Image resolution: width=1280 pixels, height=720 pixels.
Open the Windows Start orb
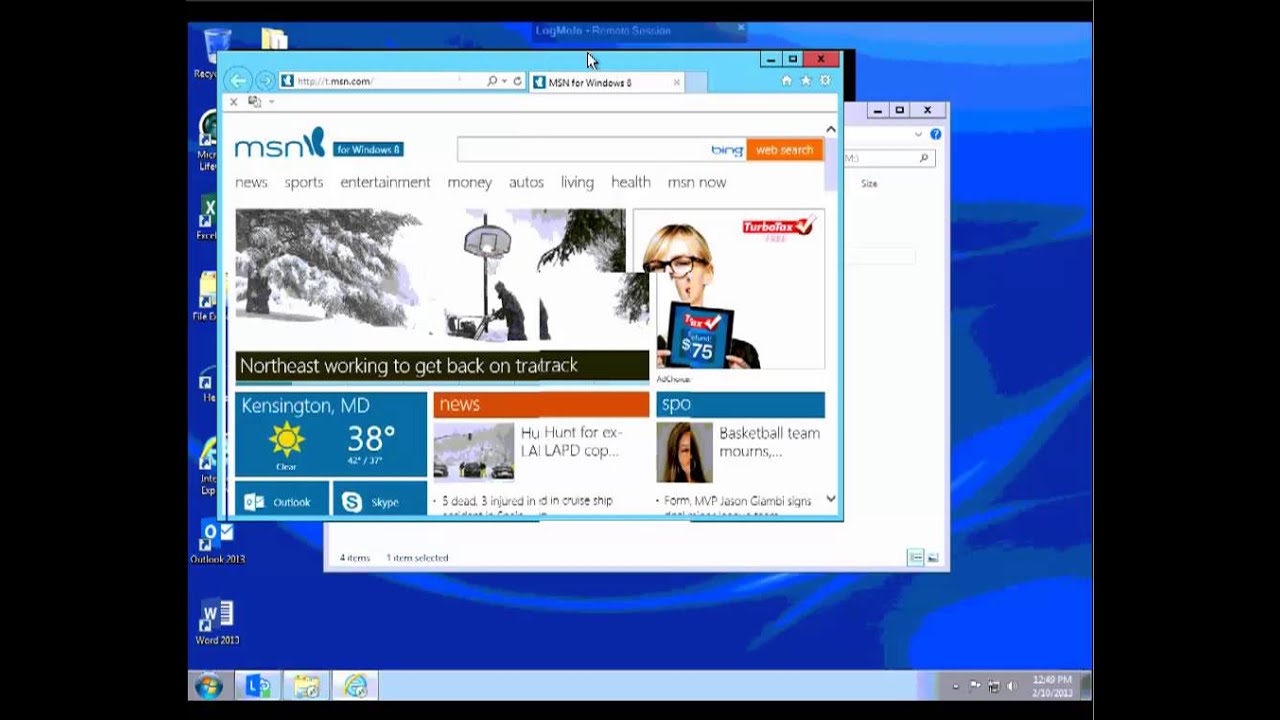point(209,686)
